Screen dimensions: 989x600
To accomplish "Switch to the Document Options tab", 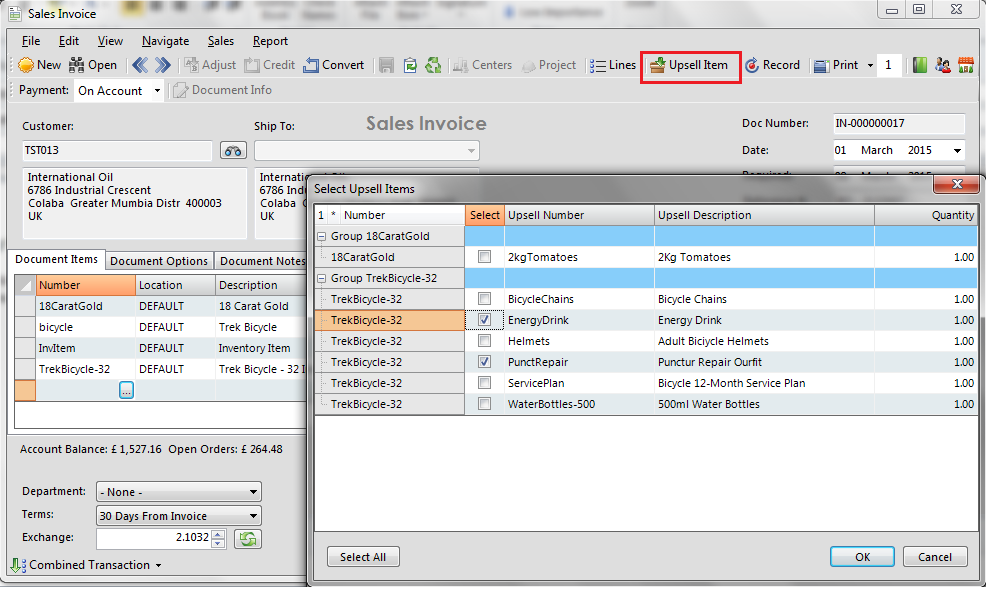I will tap(159, 261).
